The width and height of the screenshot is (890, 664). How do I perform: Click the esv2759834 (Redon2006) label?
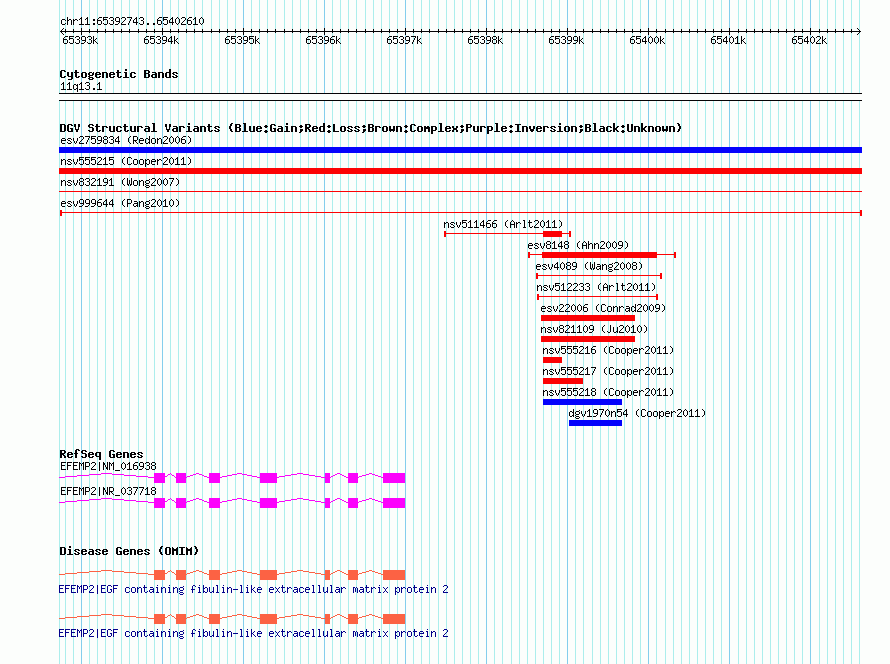126,140
